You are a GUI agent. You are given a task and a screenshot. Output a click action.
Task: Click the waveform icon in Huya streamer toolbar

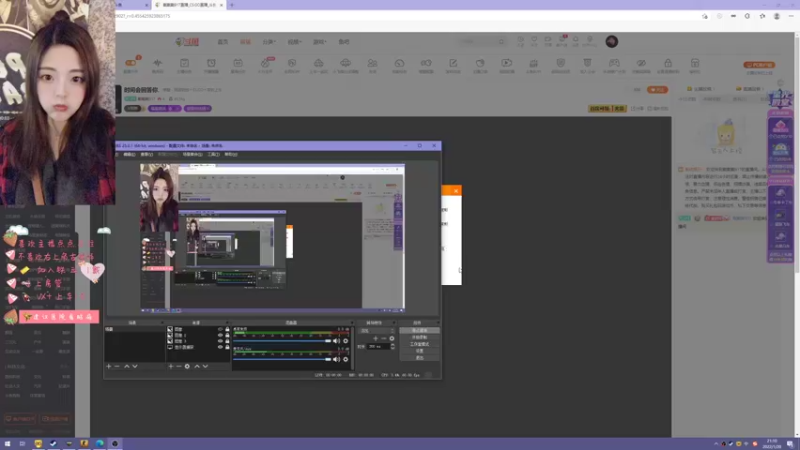coord(157,65)
